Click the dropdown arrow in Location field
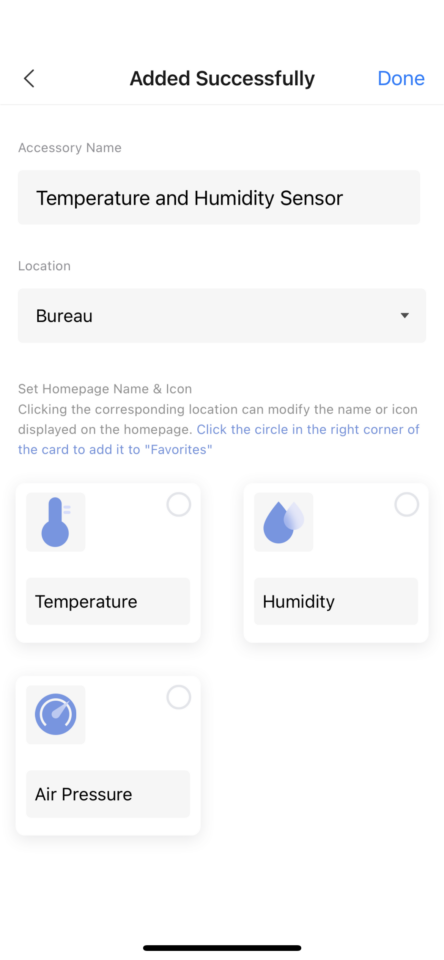This screenshot has width=444, height=960. point(404,316)
